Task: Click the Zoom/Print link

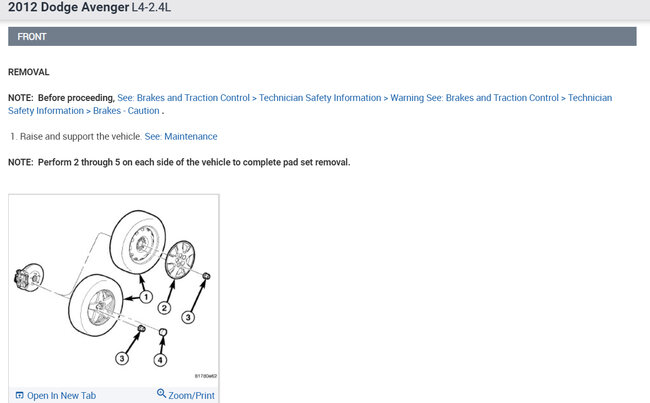Action: pyautogui.click(x=191, y=396)
